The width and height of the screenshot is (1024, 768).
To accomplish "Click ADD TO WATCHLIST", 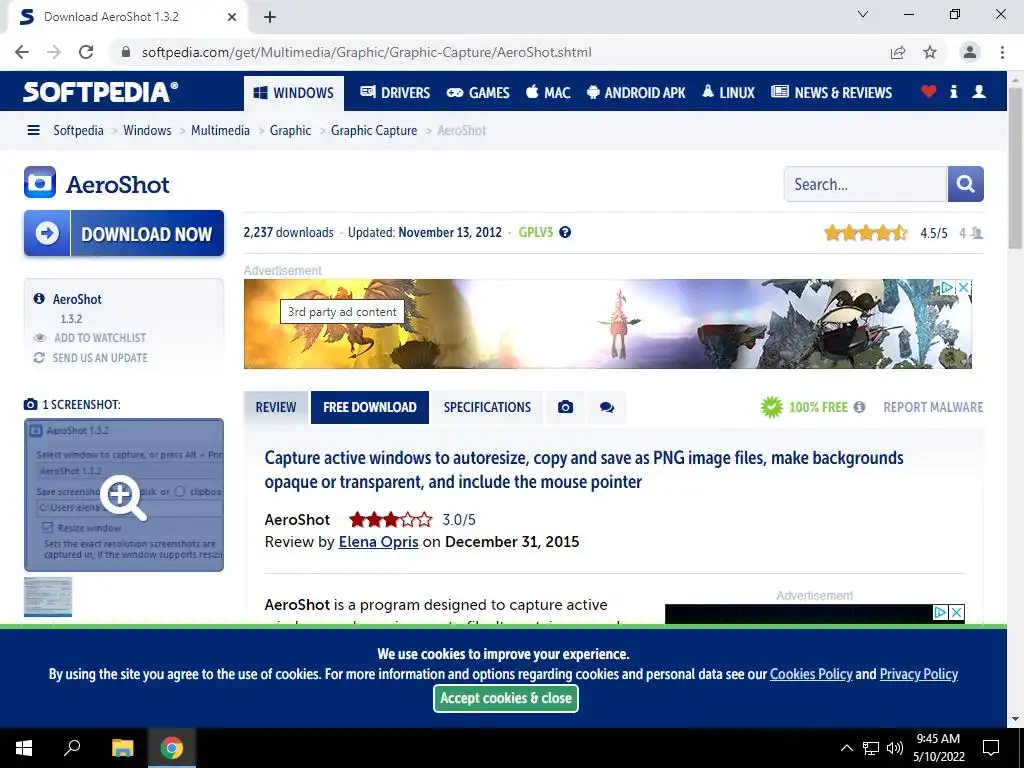I will [100, 338].
